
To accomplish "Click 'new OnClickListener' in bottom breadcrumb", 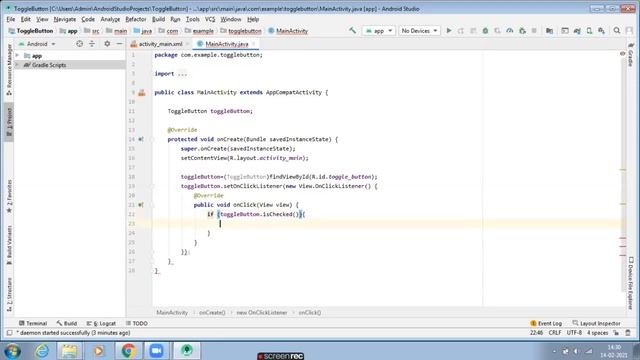I will pyautogui.click(x=262, y=313).
